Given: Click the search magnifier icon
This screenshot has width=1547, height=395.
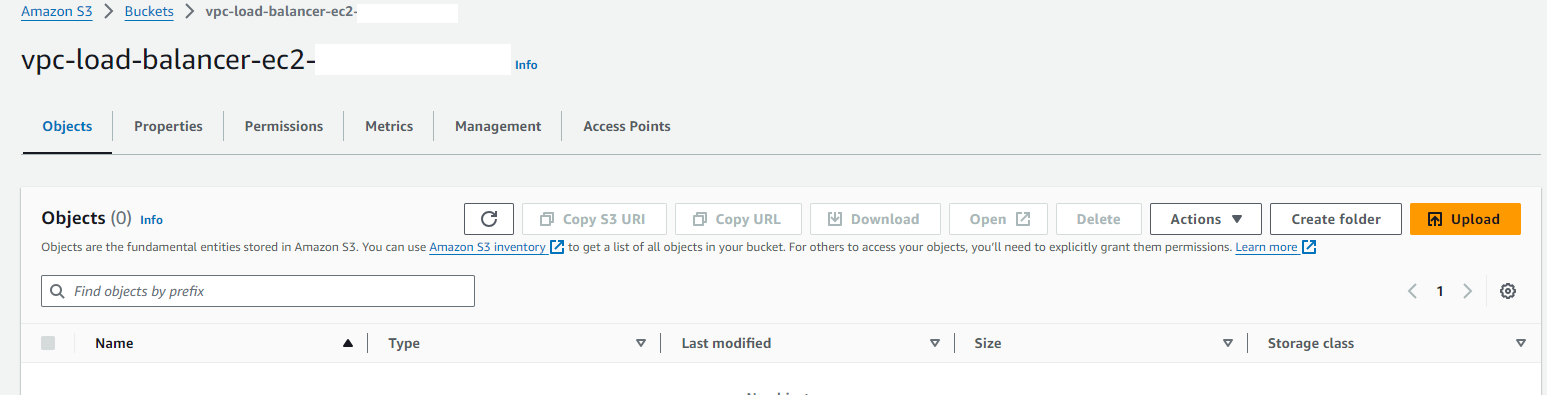Looking at the screenshot, I should pos(57,291).
